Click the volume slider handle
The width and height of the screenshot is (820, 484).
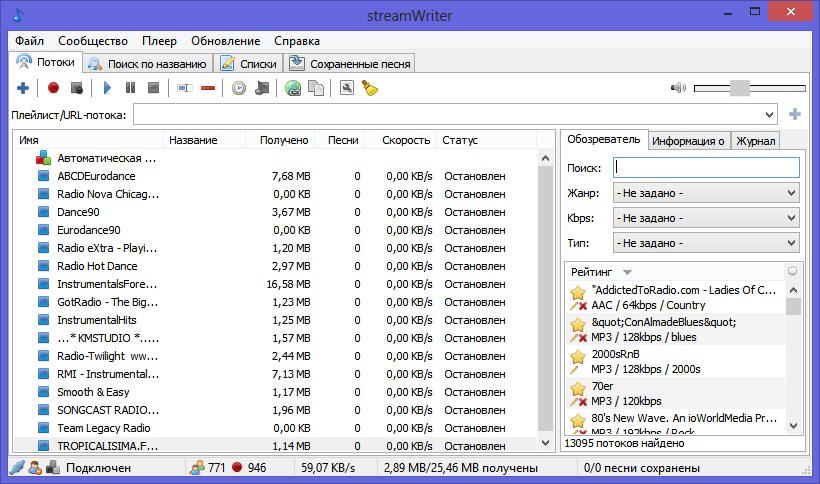pos(739,88)
